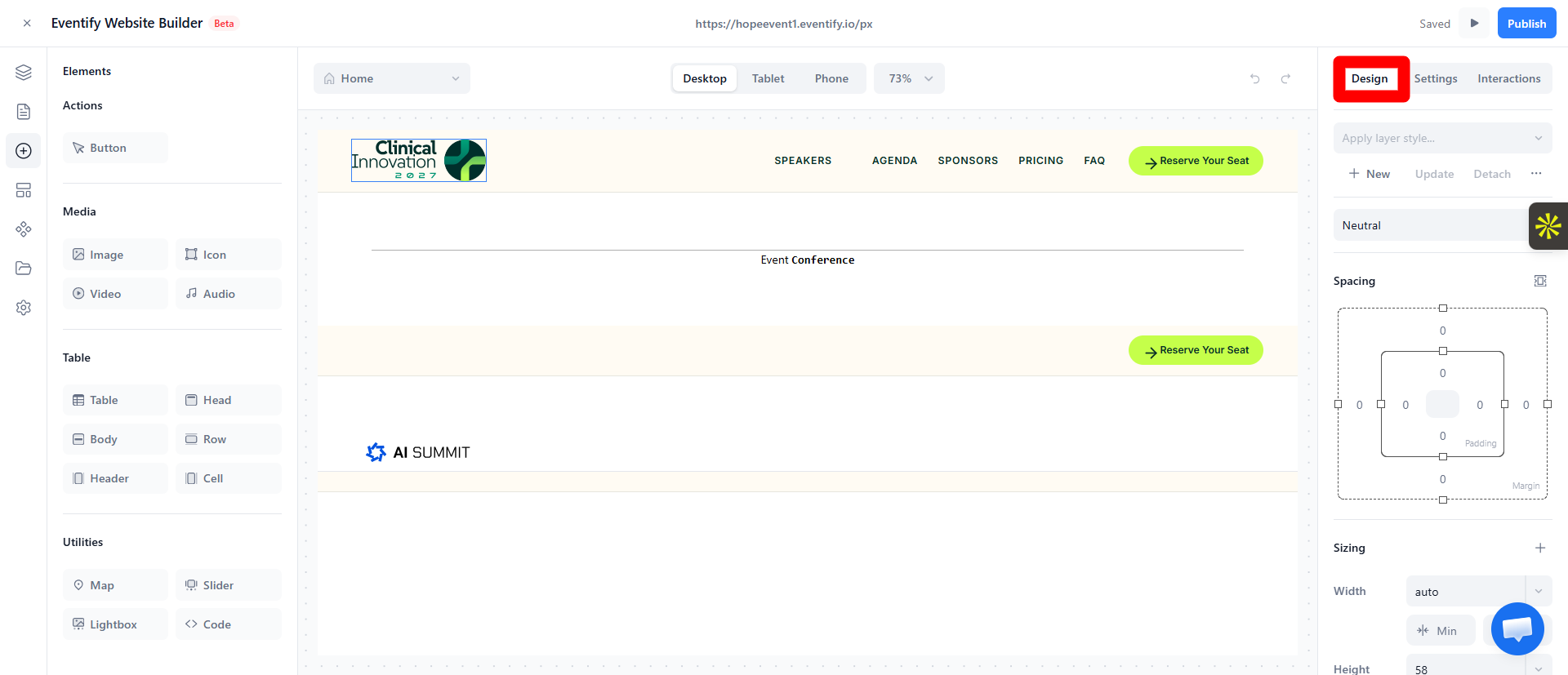This screenshot has width=1568, height=675.
Task: Switch to Phone view
Action: pos(831,78)
